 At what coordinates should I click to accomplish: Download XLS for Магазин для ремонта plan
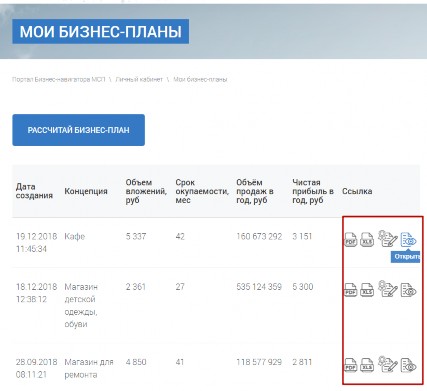coord(367,365)
